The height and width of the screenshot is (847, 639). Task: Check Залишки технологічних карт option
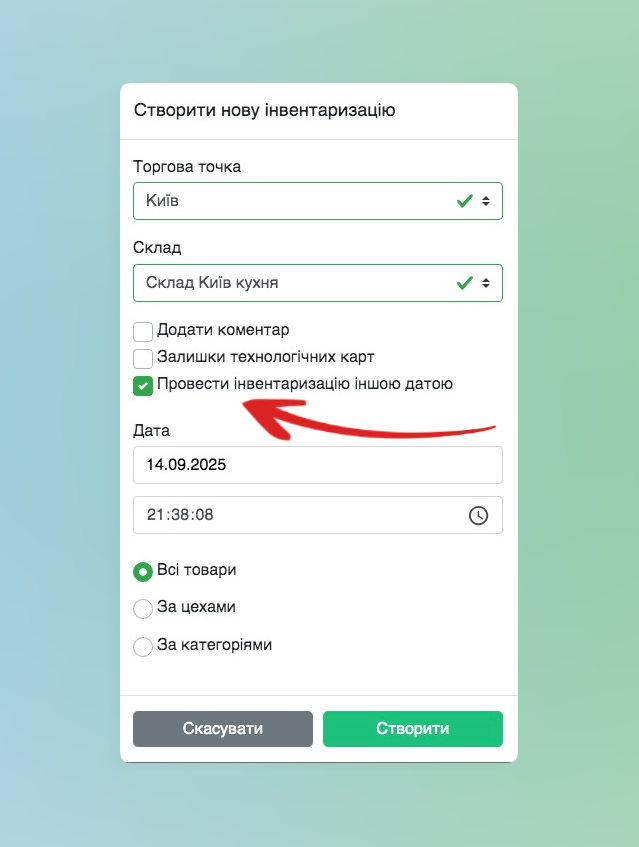coord(143,358)
